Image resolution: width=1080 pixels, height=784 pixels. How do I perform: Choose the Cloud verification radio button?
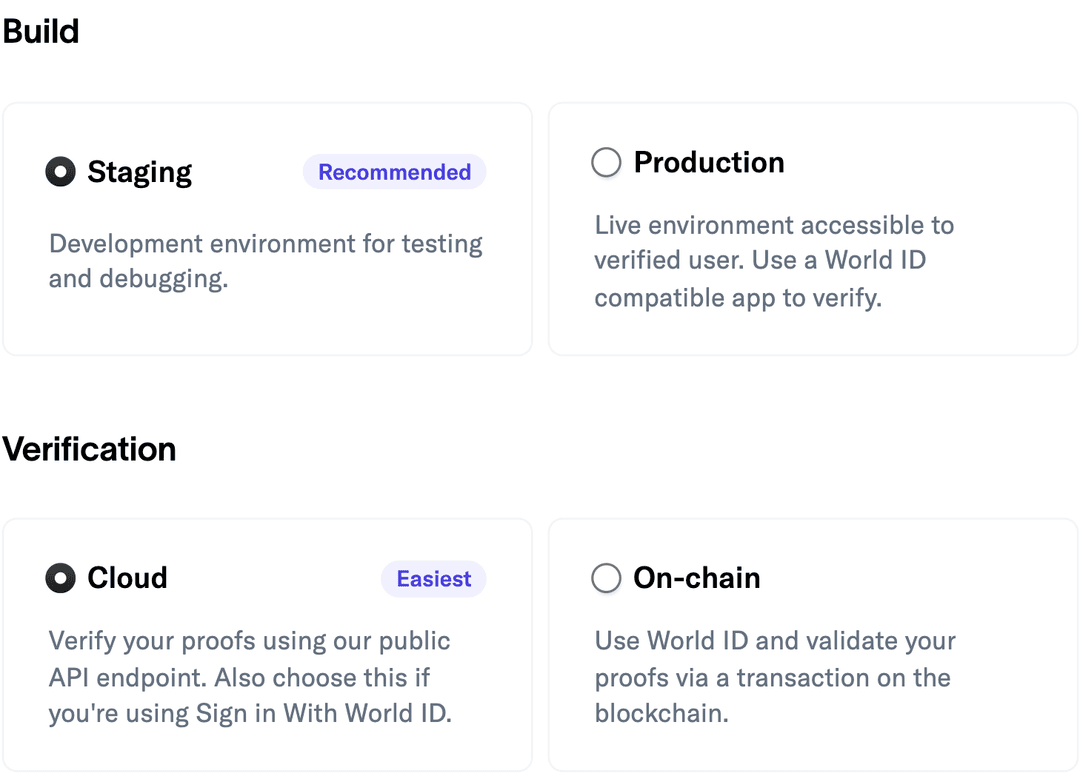coord(61,578)
